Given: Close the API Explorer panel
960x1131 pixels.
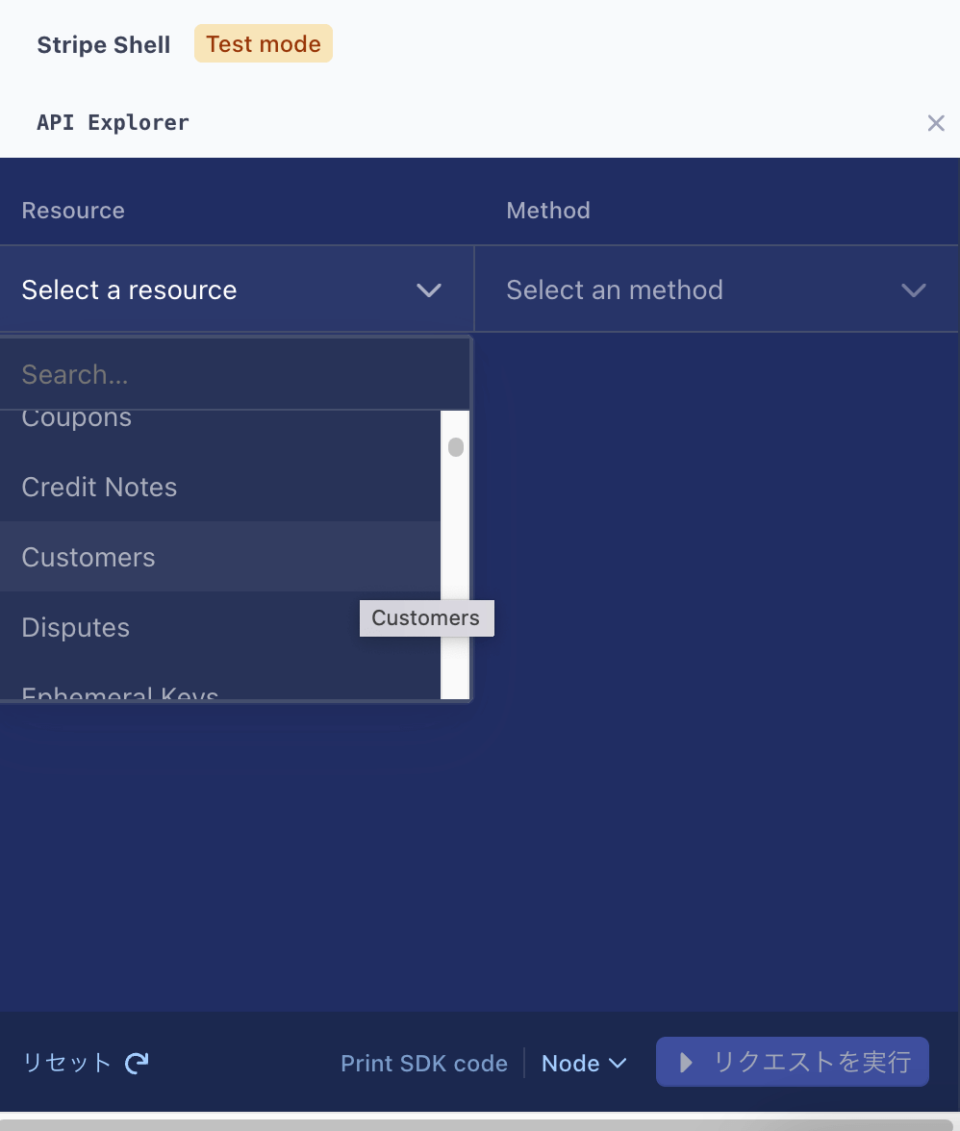Looking at the screenshot, I should 935,123.
